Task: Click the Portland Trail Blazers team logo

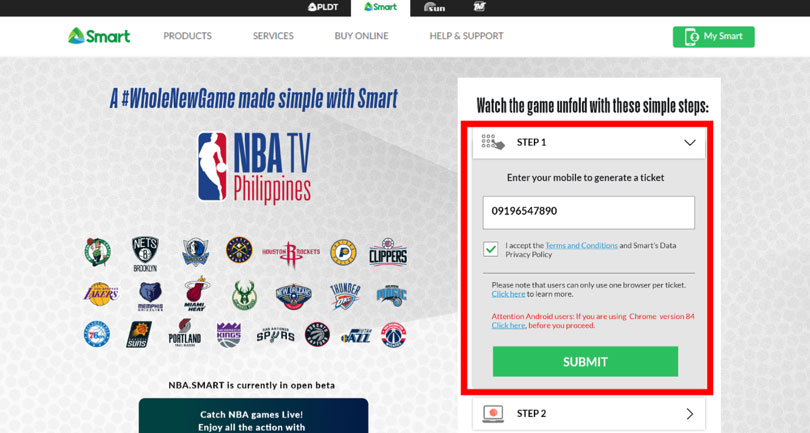Action: pyautogui.click(x=184, y=333)
